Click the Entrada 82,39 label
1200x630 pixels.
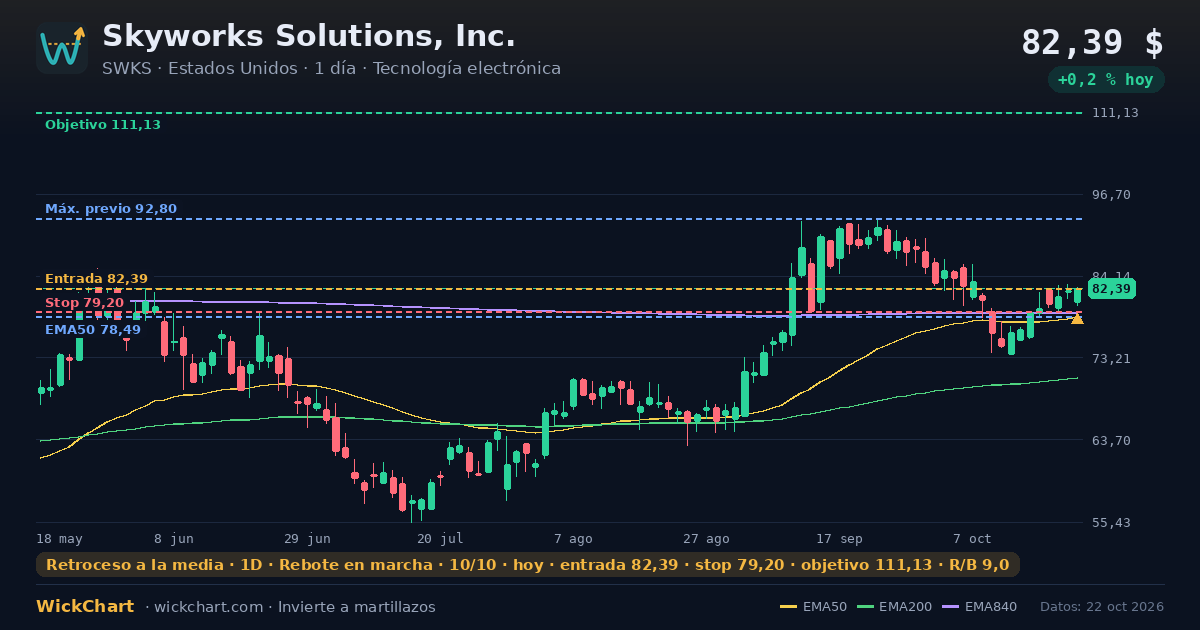point(96,278)
